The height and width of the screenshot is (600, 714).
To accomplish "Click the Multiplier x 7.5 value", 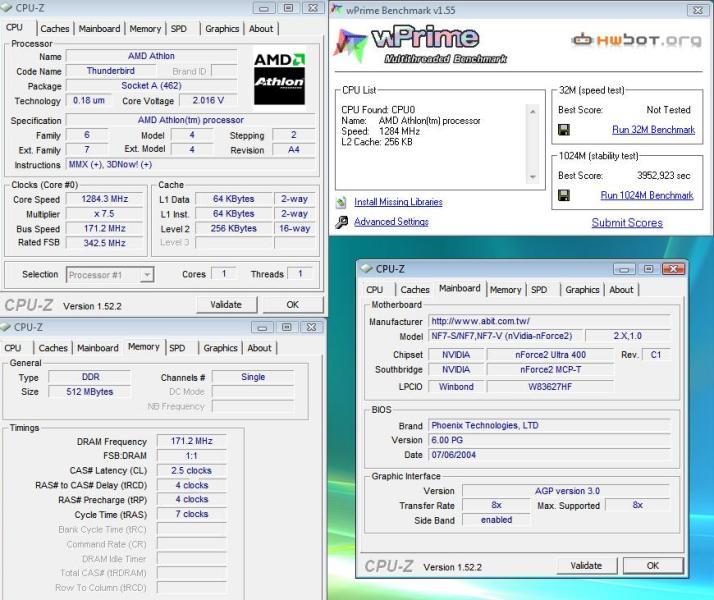I will tap(105, 214).
